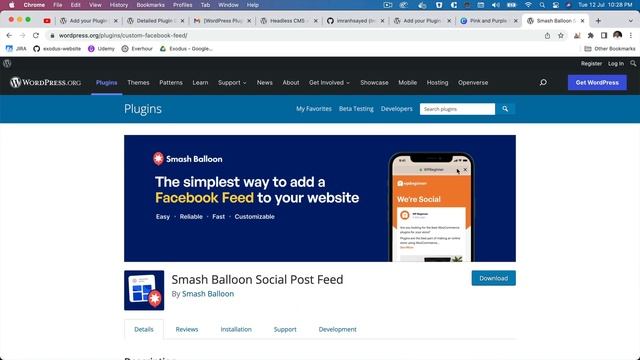This screenshot has width=640, height=360.
Task: Open the Chrome three-dot menu
Action: click(631, 36)
